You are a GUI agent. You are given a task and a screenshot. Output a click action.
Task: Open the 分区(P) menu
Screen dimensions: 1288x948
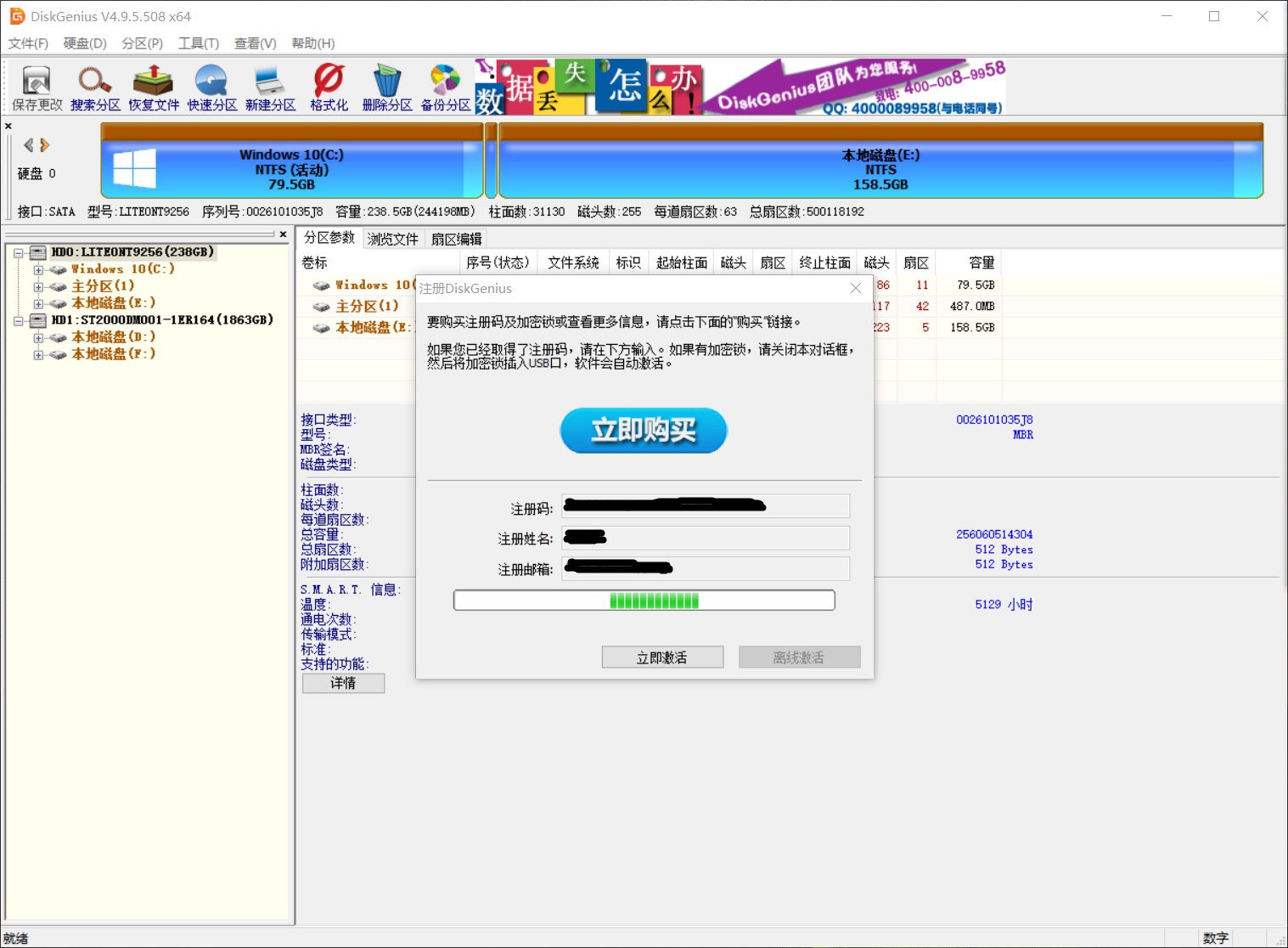[142, 43]
